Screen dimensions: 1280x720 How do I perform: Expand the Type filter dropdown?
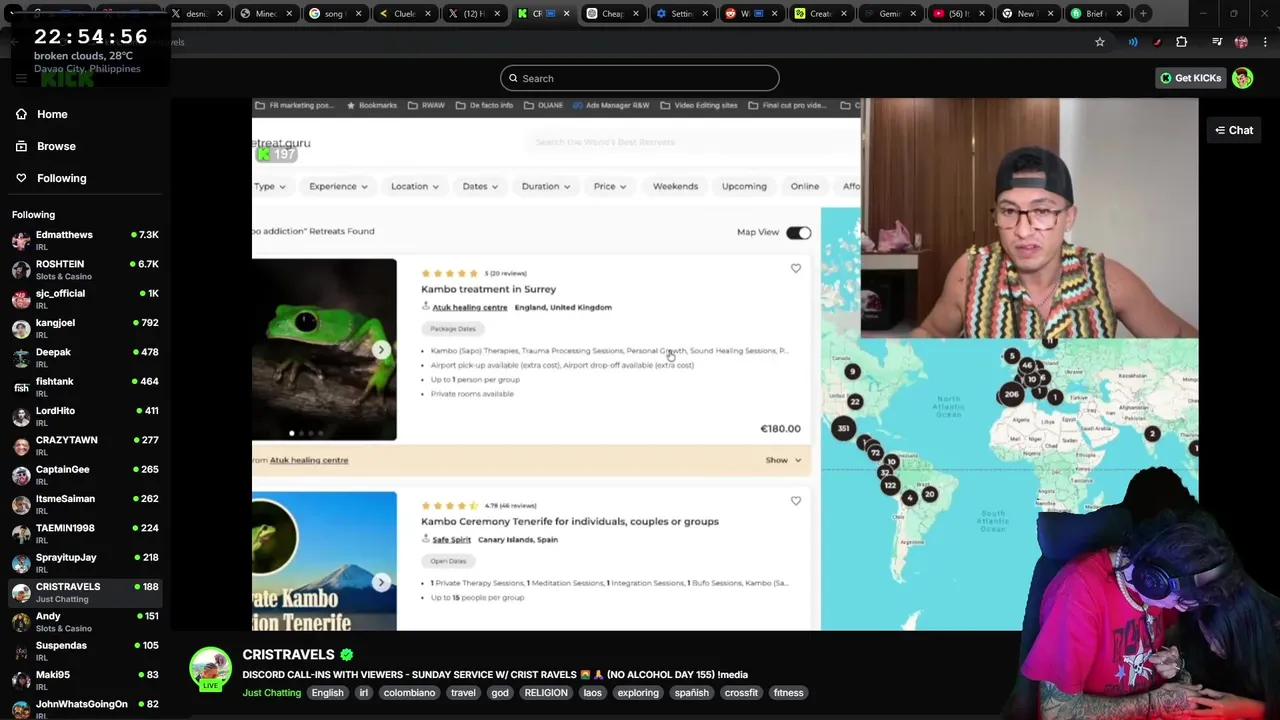click(269, 186)
